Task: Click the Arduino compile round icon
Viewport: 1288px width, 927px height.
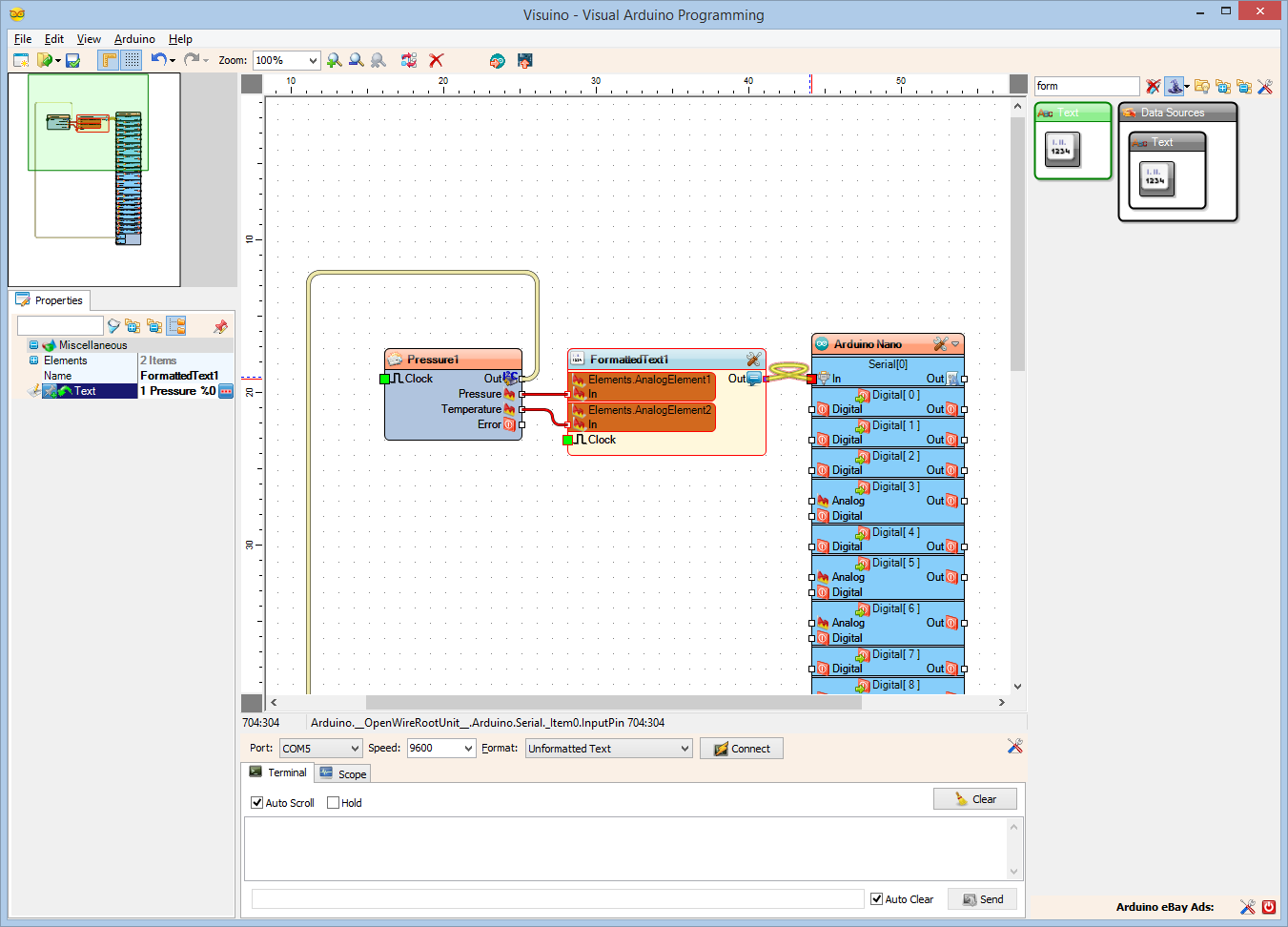Action: pos(497,60)
